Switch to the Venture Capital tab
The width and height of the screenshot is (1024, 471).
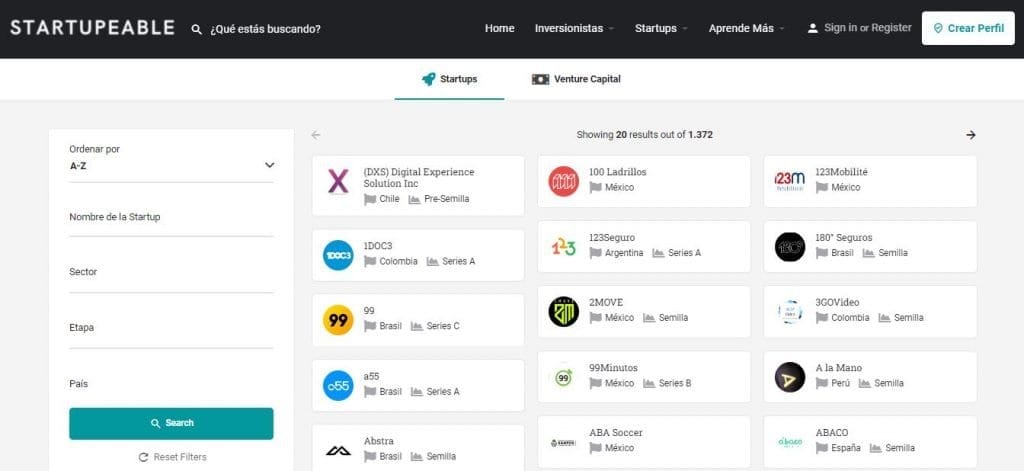(x=576, y=79)
